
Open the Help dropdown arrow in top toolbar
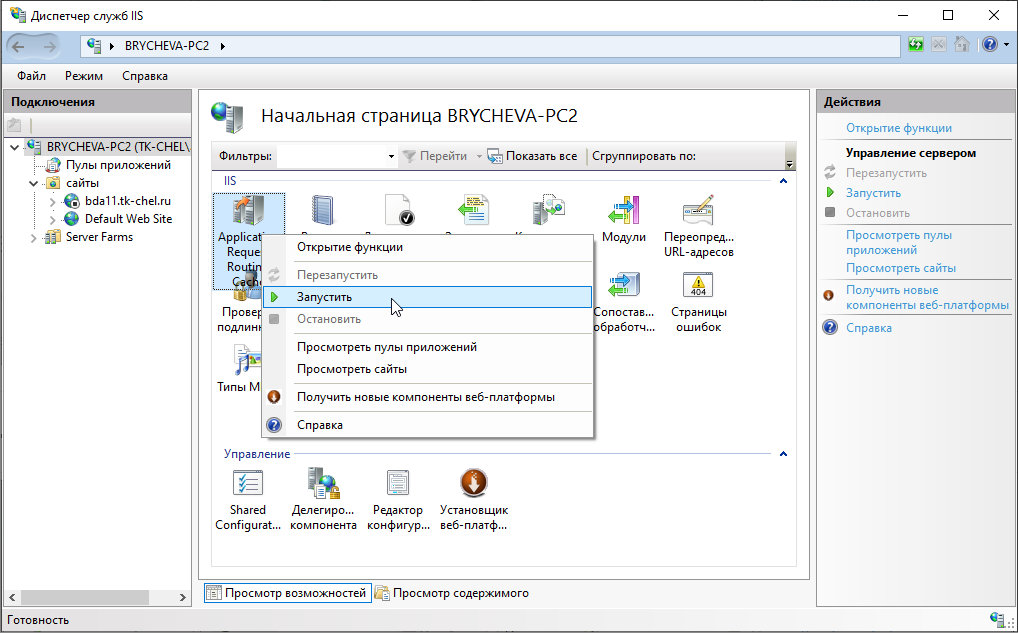point(1006,45)
